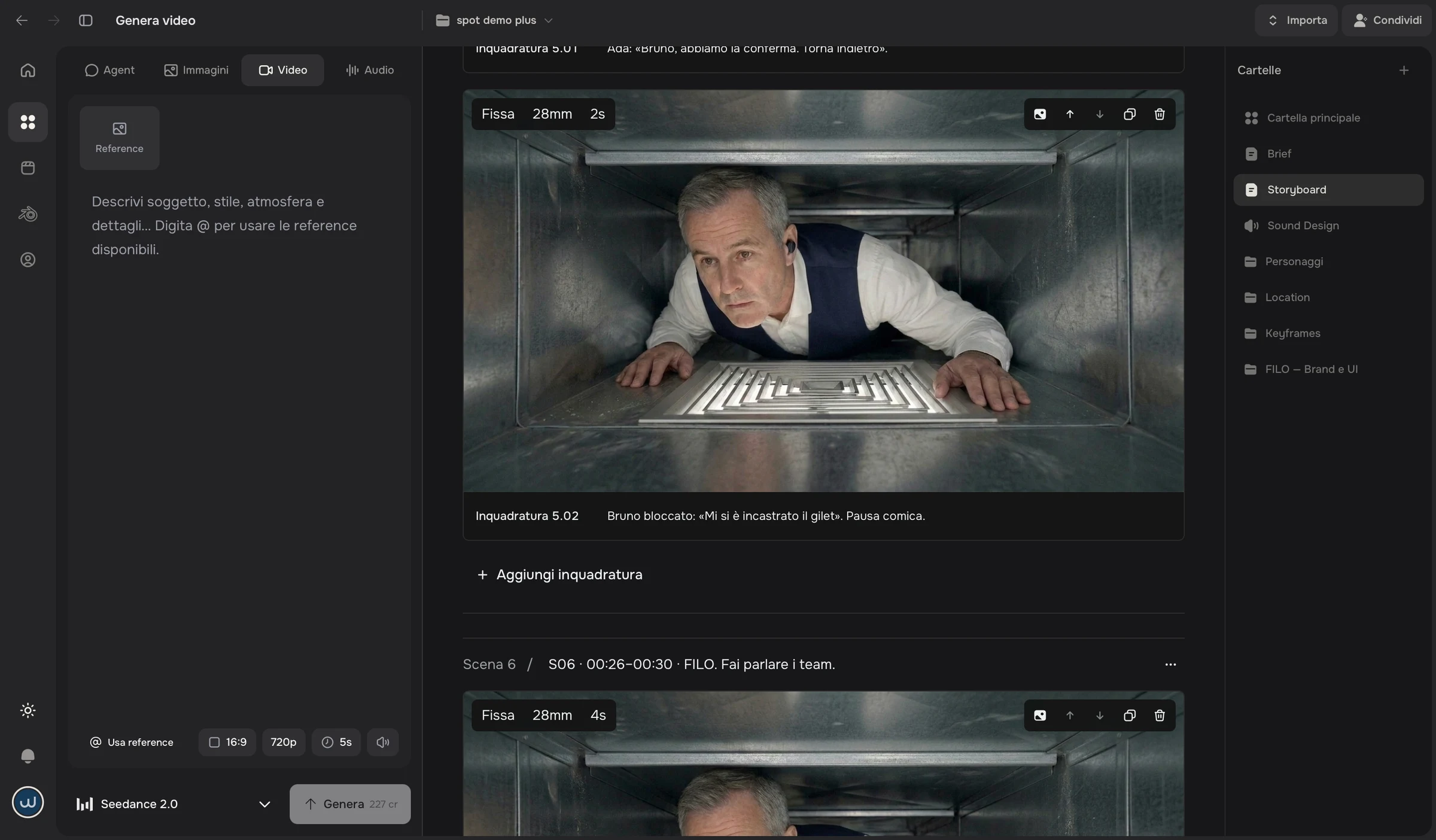Change the 16:9 aspect ratio option

click(x=227, y=742)
